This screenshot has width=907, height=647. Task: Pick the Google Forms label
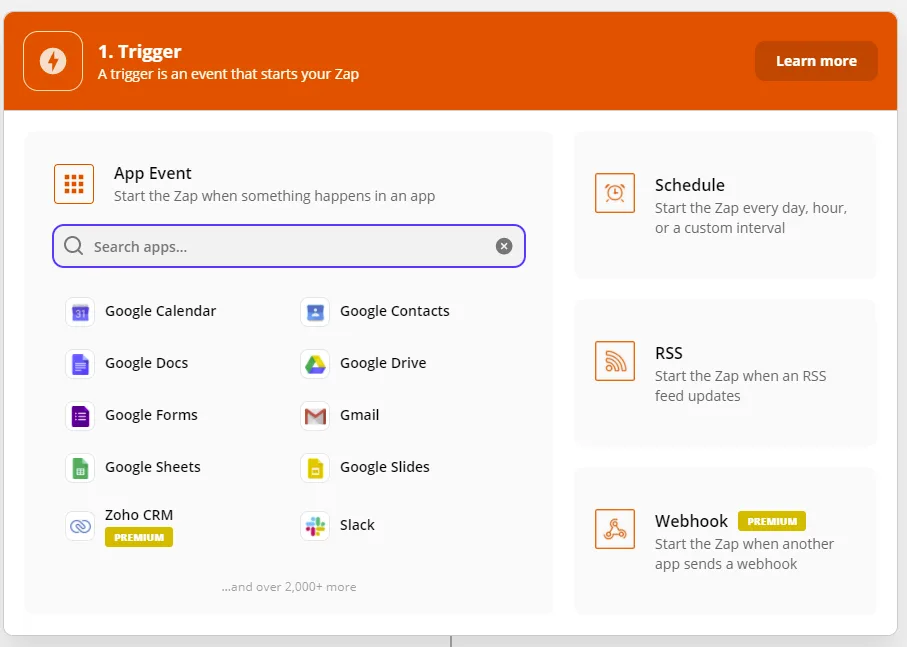coord(151,415)
